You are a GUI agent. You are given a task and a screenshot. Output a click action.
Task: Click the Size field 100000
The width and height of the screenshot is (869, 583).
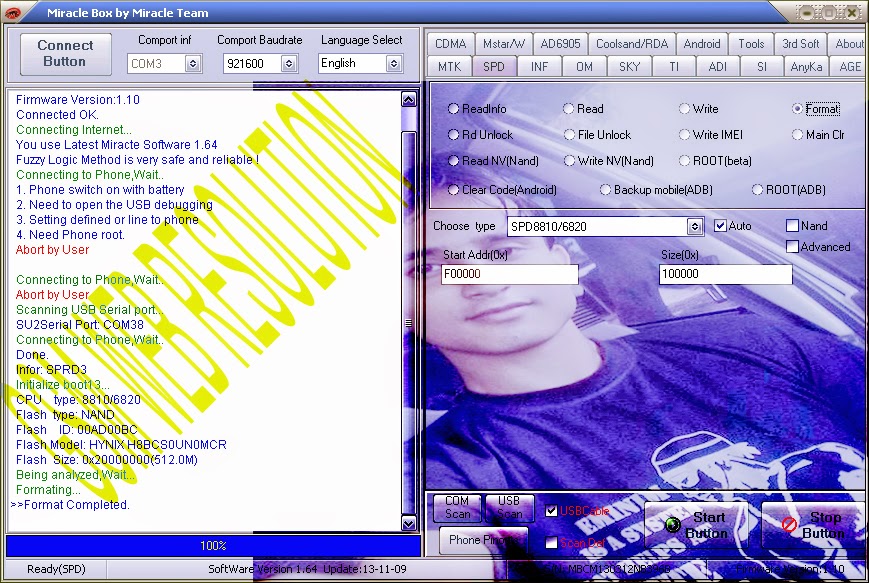pos(725,274)
